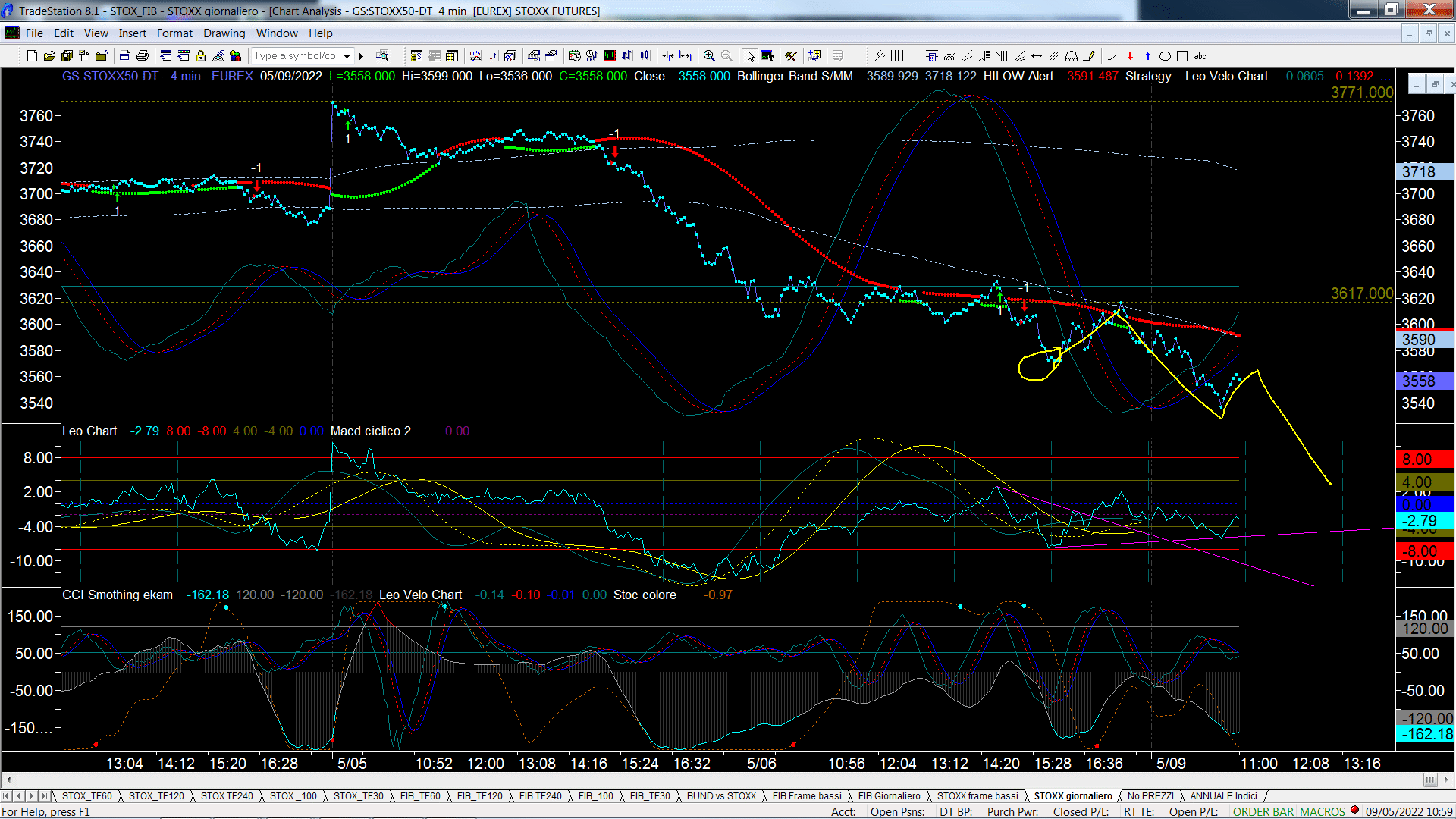Switch to the FIB TF240 tab

click(x=540, y=796)
